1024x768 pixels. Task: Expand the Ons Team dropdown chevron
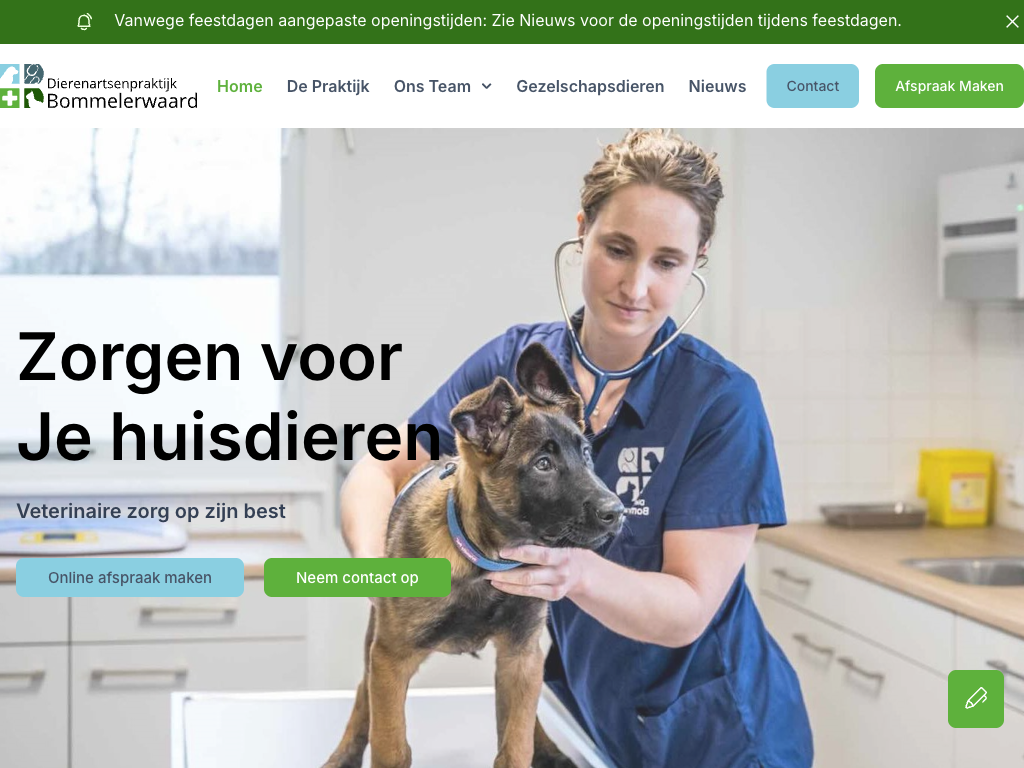coord(487,86)
